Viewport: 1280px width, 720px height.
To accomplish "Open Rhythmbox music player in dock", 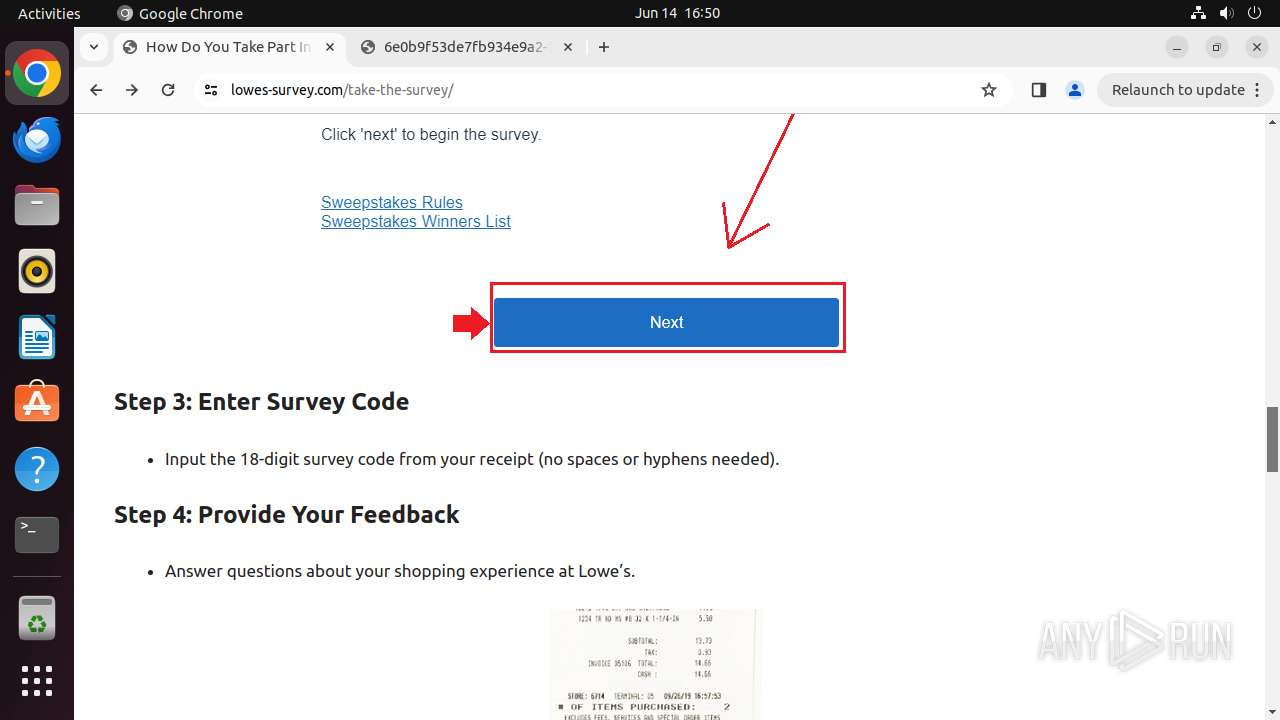I will 37,271.
